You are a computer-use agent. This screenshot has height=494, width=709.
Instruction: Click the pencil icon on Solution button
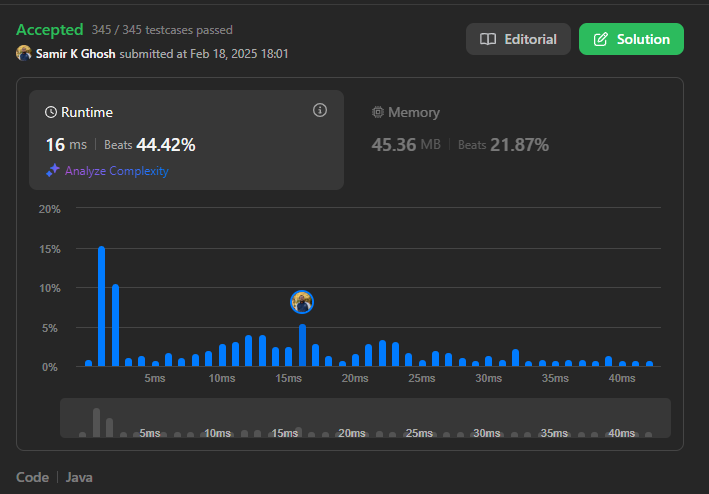coord(601,39)
